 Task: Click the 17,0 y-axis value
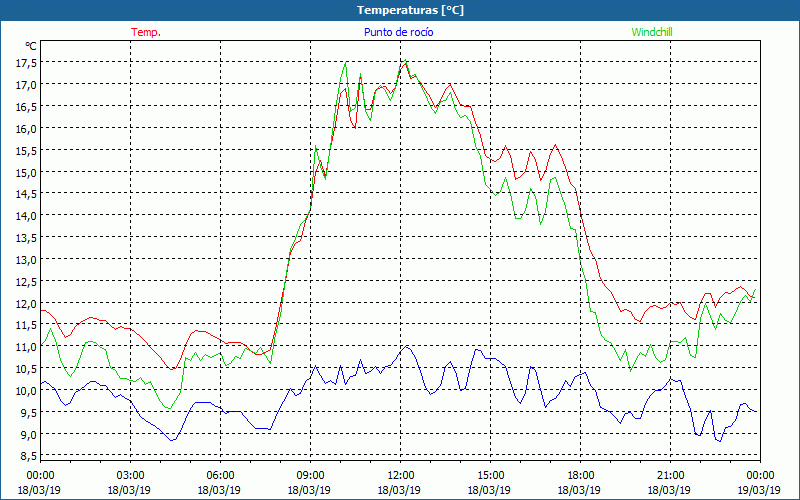coord(27,85)
